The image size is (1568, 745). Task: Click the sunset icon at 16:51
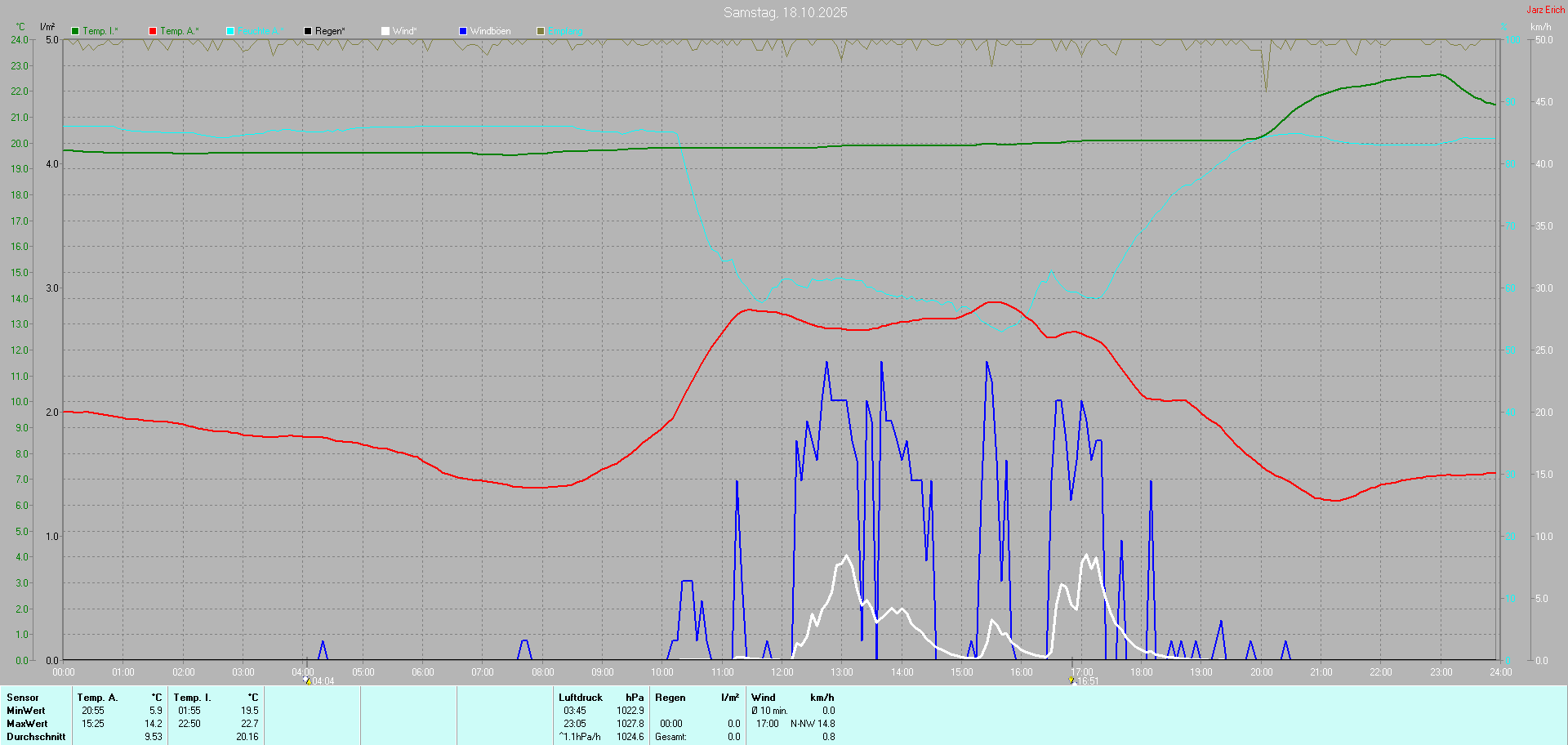coord(1071,680)
